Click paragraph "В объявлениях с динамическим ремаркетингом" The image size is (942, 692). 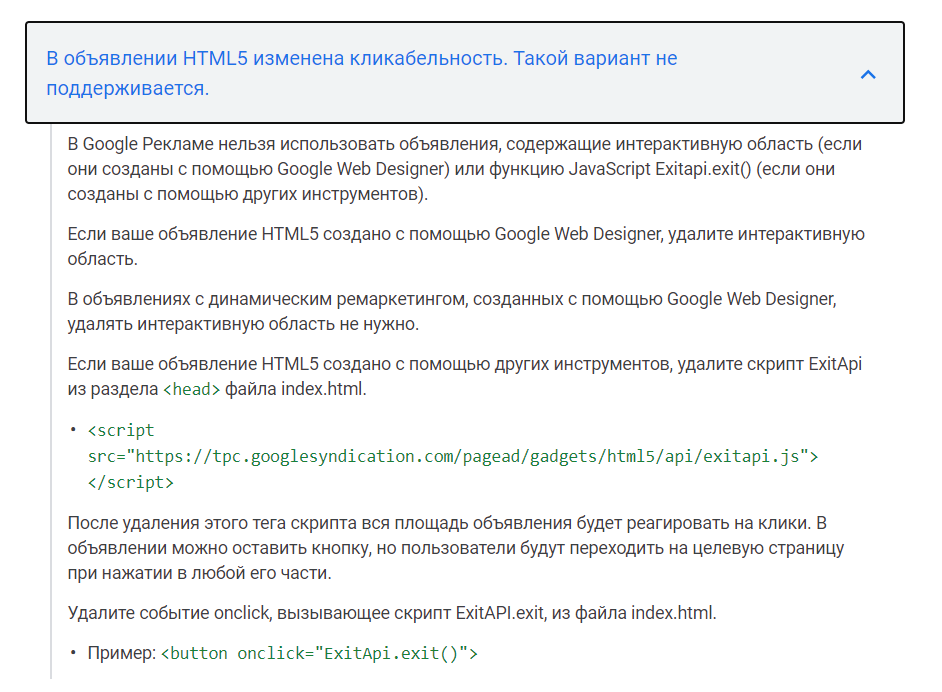pos(452,311)
